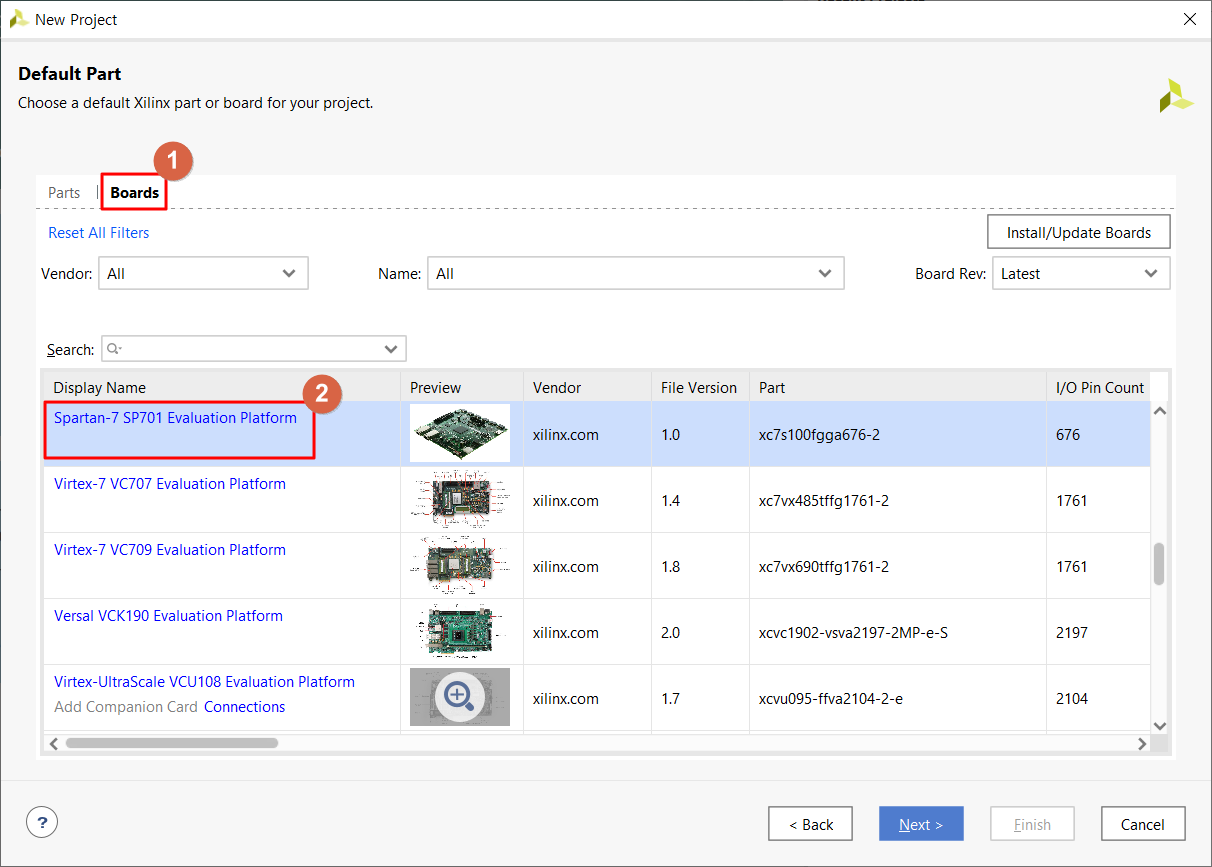Select Versal VCK190 Evaluation Platform
This screenshot has width=1212, height=867.
pyautogui.click(x=168, y=616)
